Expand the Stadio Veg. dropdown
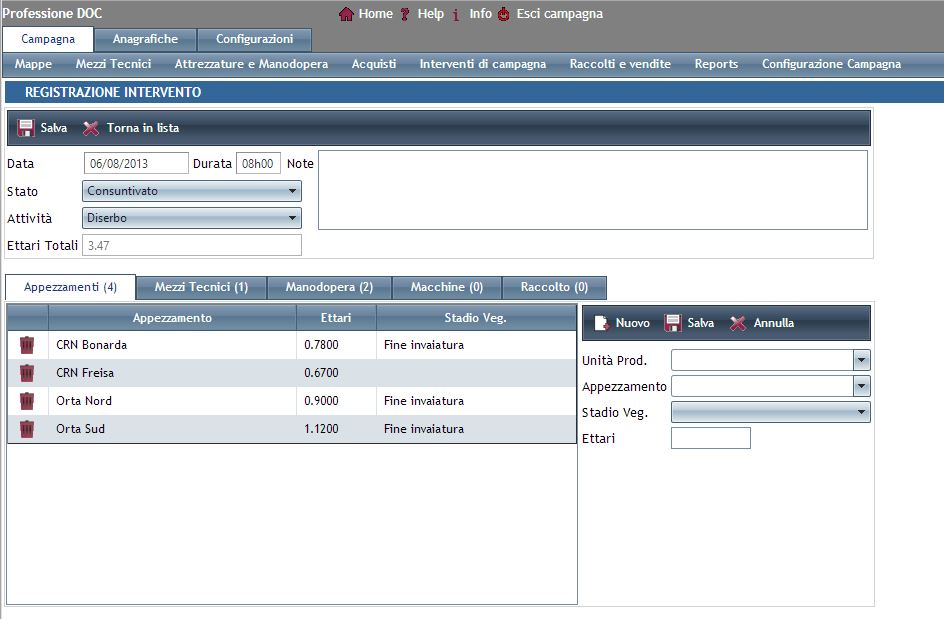This screenshot has height=619, width=944. 770,412
